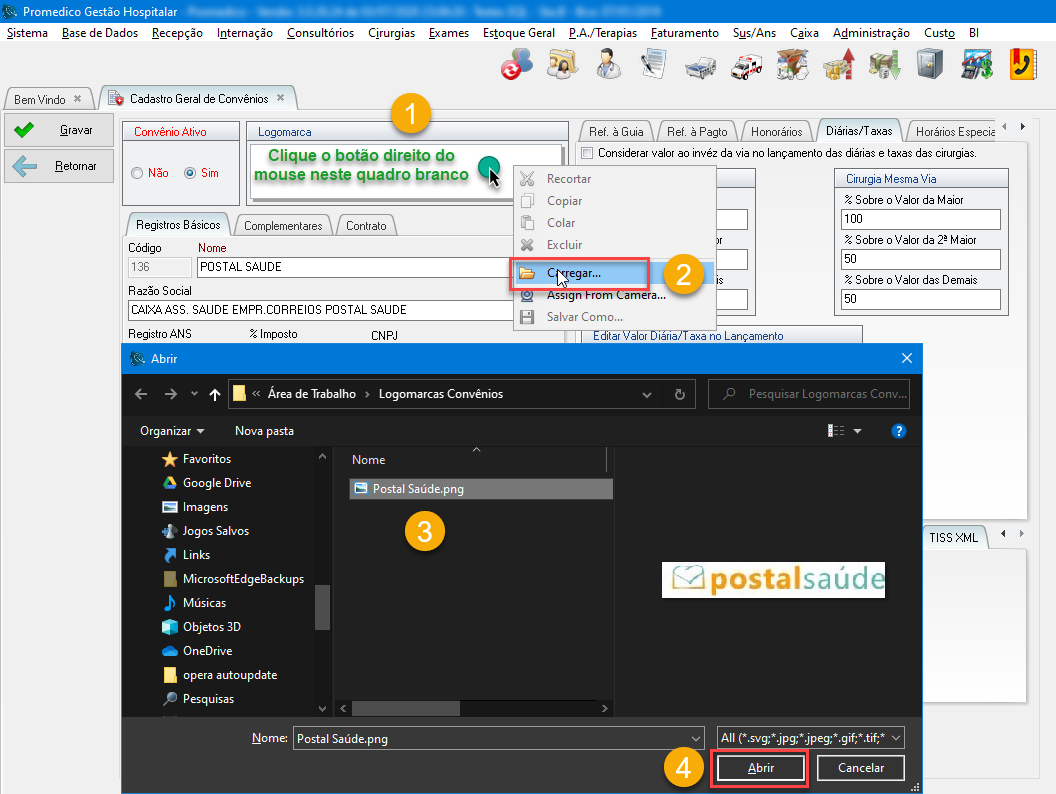Screen dimensions: 1056x794
Task: Refresh the folder in the Abrir dialog
Action: tap(680, 394)
